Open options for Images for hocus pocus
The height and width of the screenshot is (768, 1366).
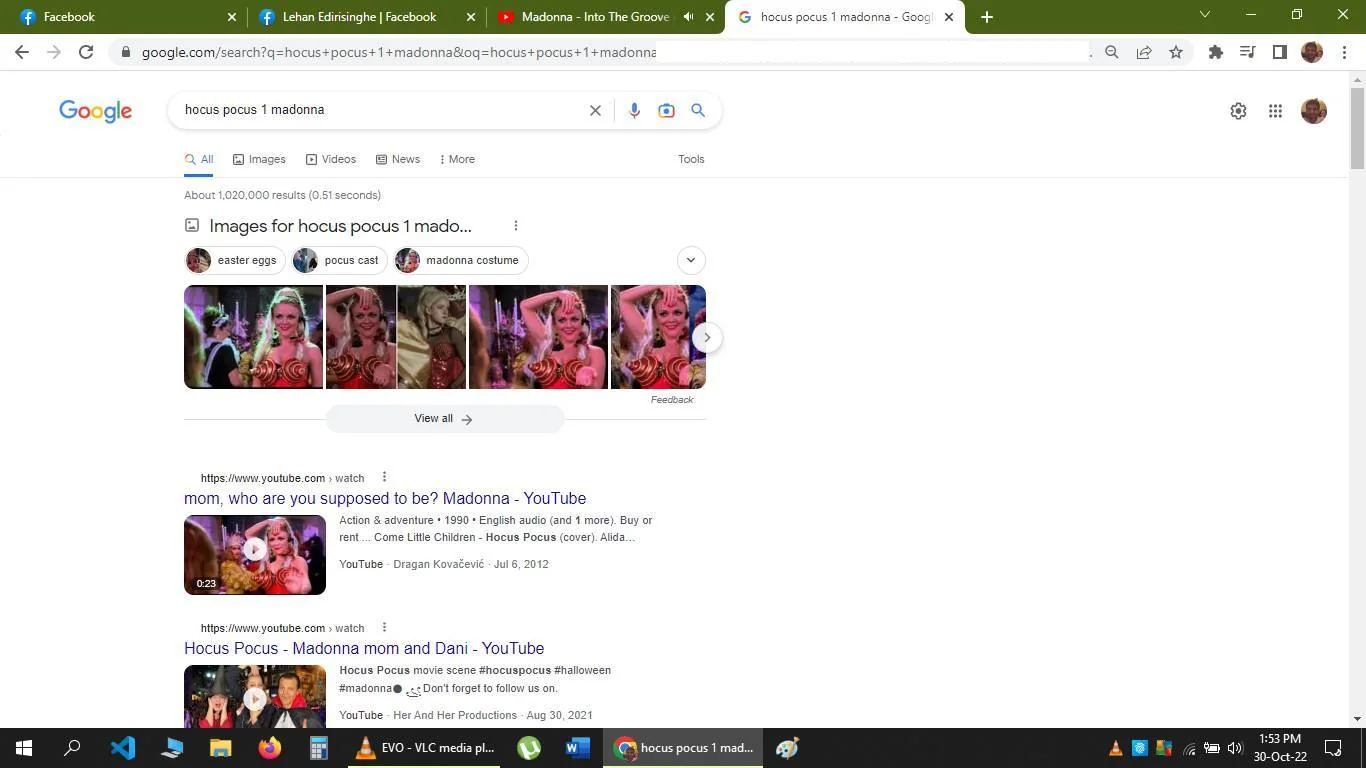515,226
